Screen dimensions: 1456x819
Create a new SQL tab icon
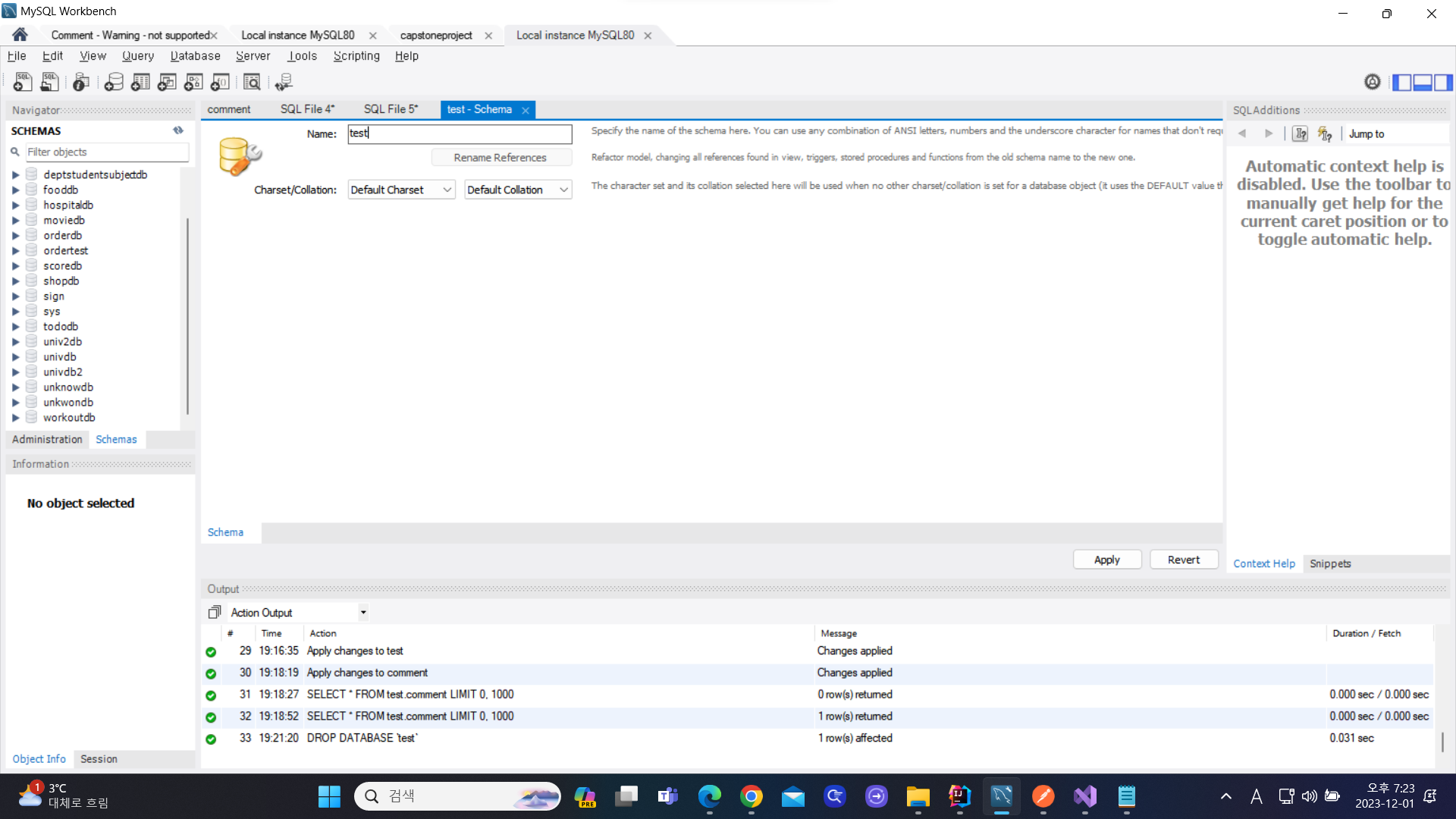pyautogui.click(x=23, y=82)
